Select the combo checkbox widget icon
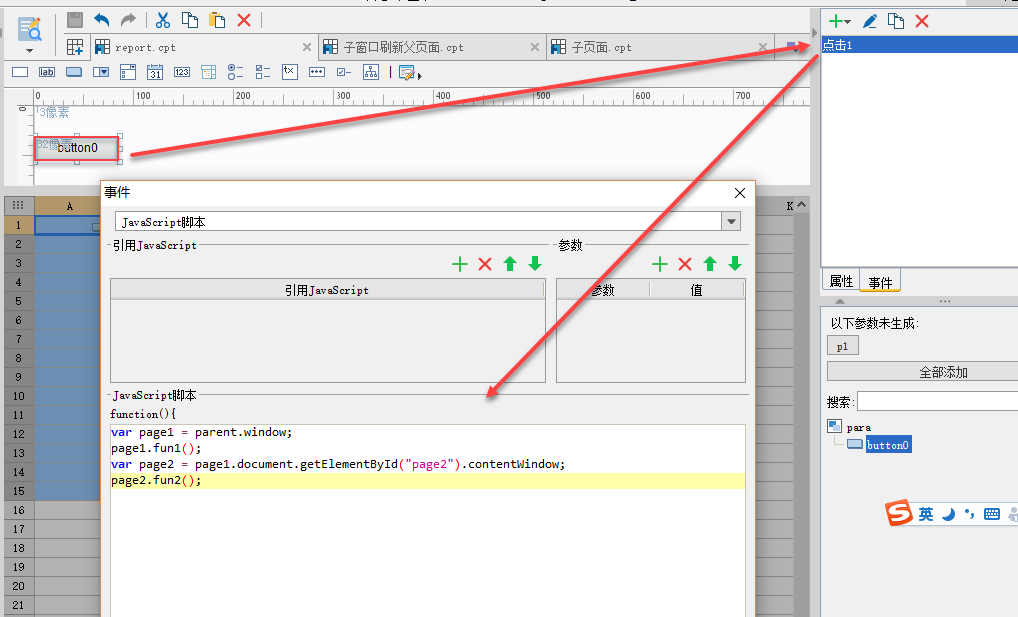1018x617 pixels. click(x=128, y=72)
